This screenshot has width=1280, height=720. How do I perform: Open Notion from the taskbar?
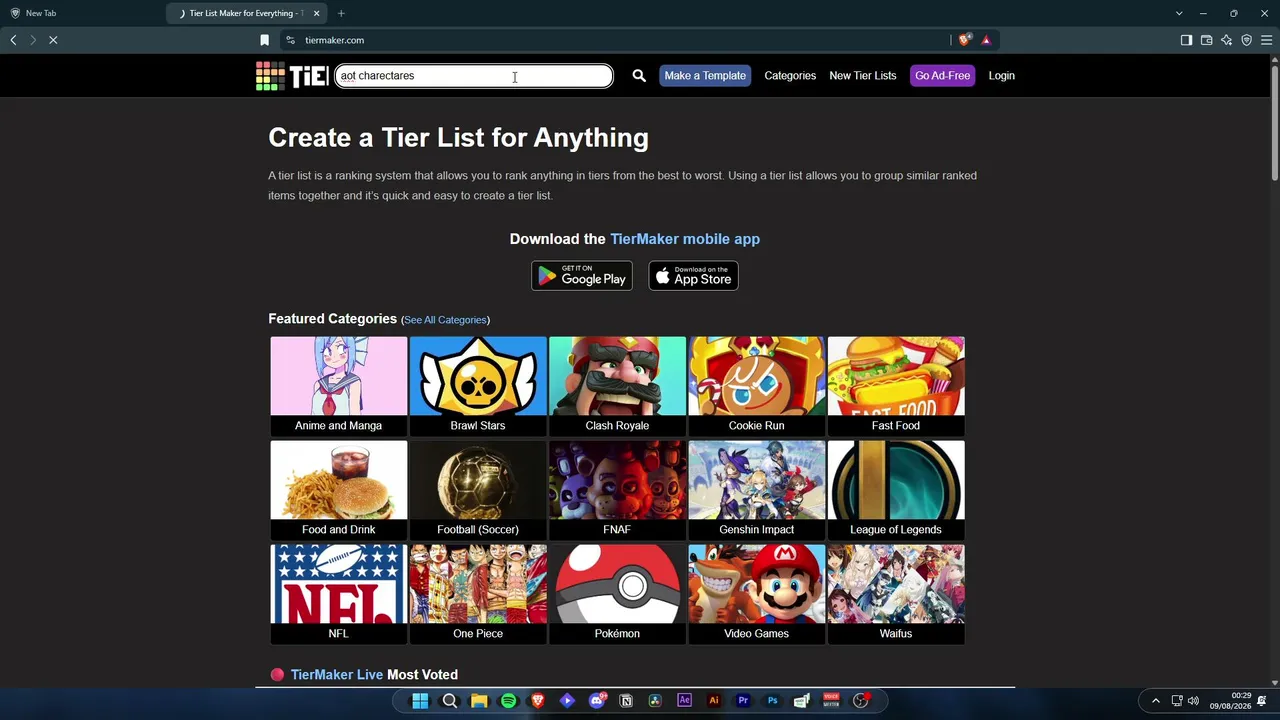click(626, 701)
